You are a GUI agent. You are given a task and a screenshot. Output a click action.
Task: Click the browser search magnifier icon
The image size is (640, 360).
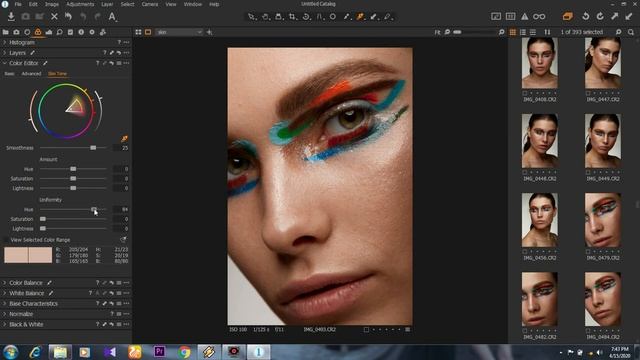point(631,32)
